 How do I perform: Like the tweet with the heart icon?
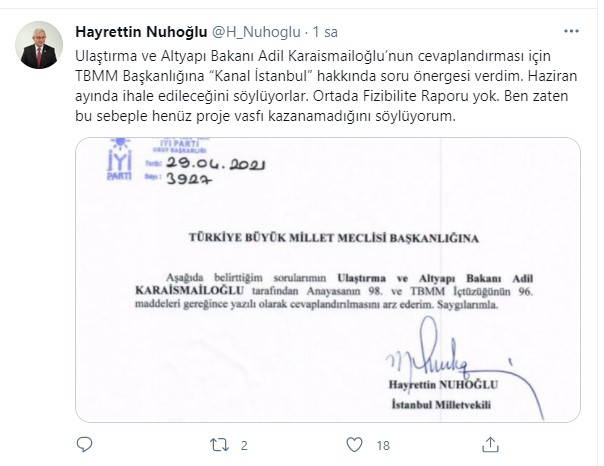pos(354,445)
